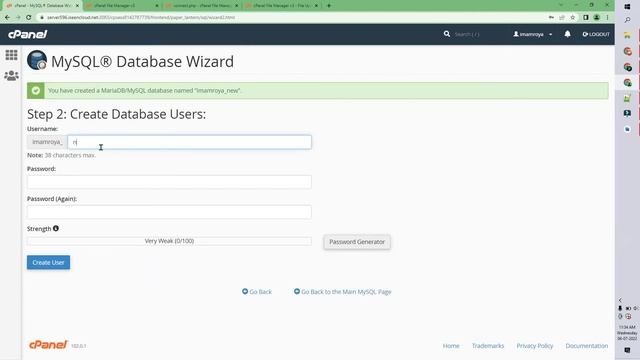Switch to the MySQL Database Wizard tab
The height and width of the screenshot is (360, 640).
click(x=42, y=6)
